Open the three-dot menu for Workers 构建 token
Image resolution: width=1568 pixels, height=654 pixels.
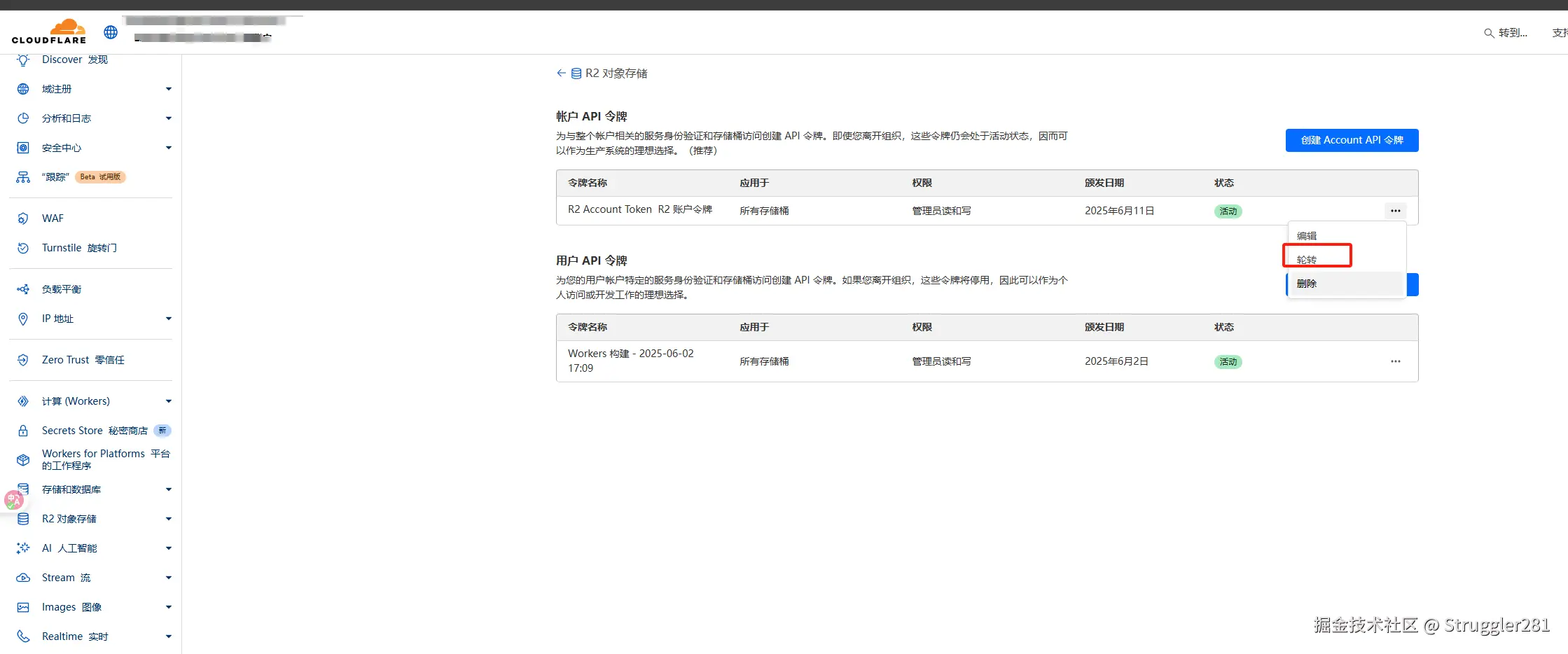[x=1395, y=361]
